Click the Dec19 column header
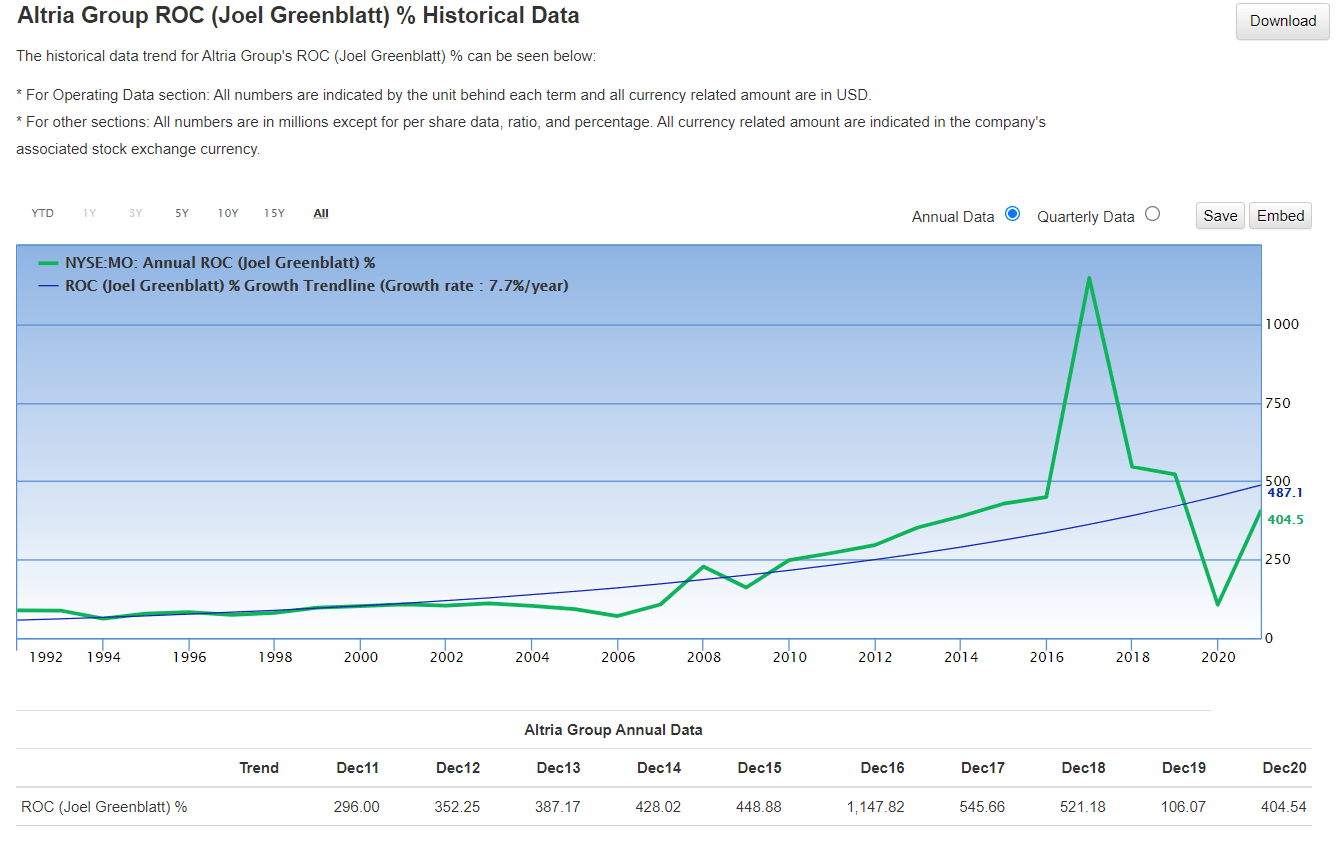This screenshot has width=1340, height=849. point(1184,768)
